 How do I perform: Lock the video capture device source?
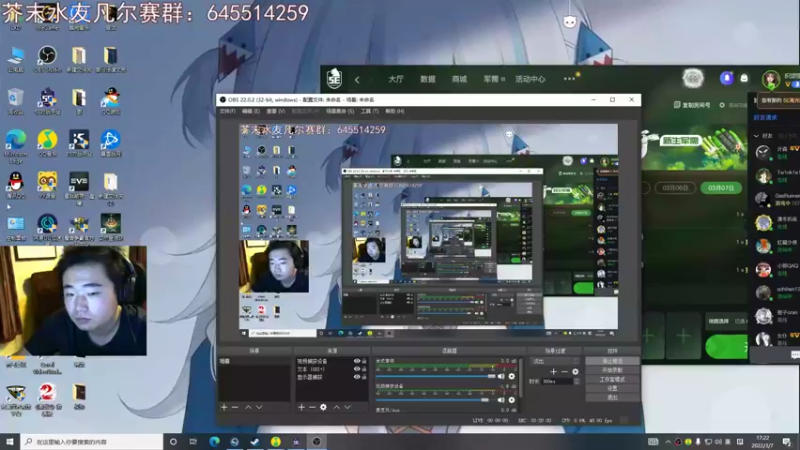tap(364, 361)
